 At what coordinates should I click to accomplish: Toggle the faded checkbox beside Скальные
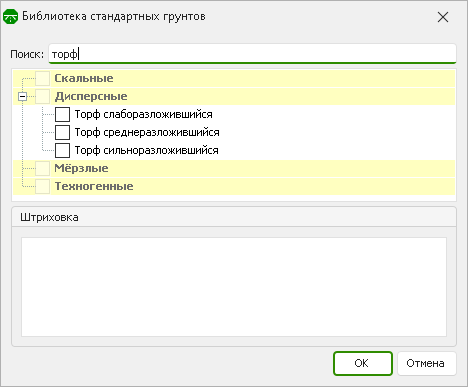[x=42, y=78]
